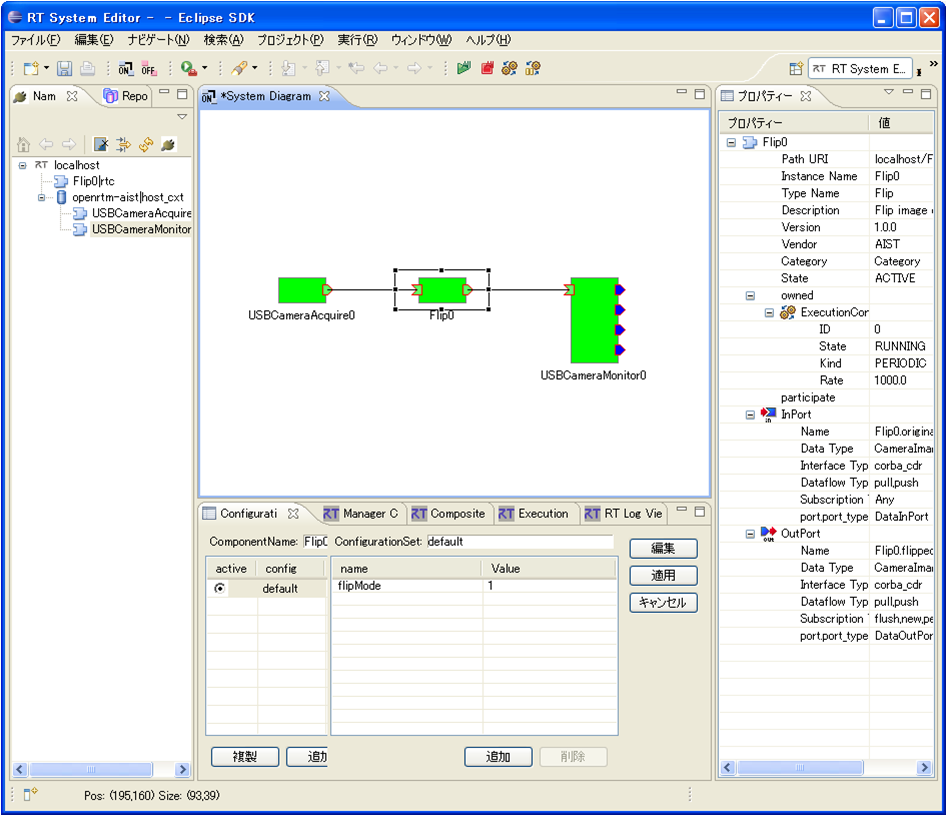Select the RT System Editor perspective button
Viewport: 947px width, 816px height.
860,69
